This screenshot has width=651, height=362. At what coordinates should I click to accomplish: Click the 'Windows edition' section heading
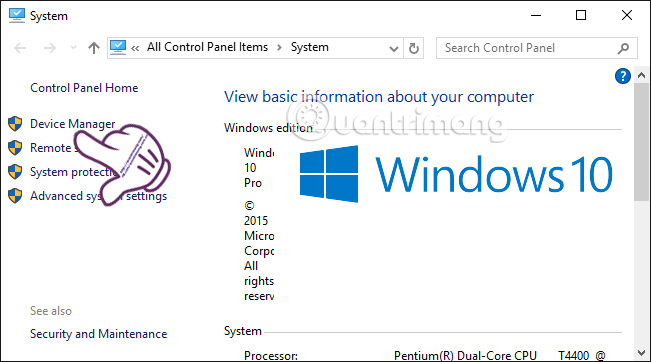(x=268, y=128)
